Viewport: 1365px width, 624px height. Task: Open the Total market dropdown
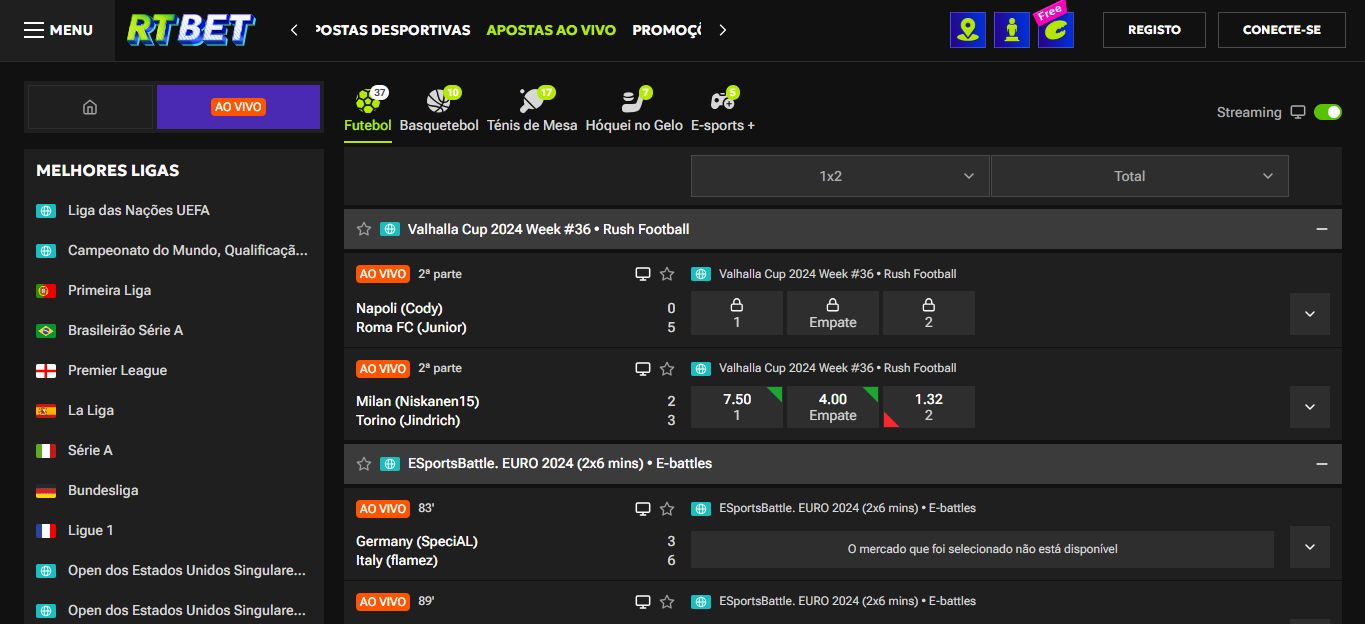click(x=1139, y=175)
